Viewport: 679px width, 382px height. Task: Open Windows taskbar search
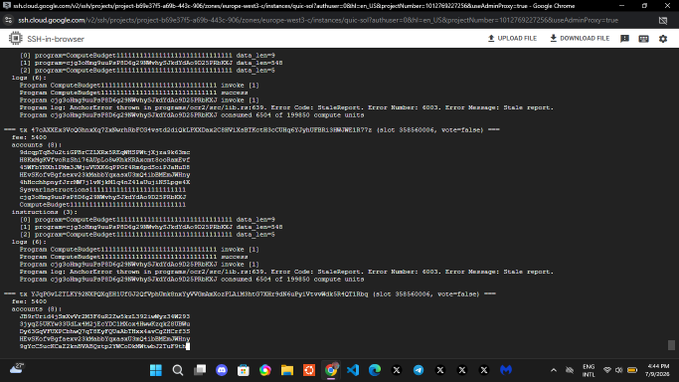coord(178,370)
